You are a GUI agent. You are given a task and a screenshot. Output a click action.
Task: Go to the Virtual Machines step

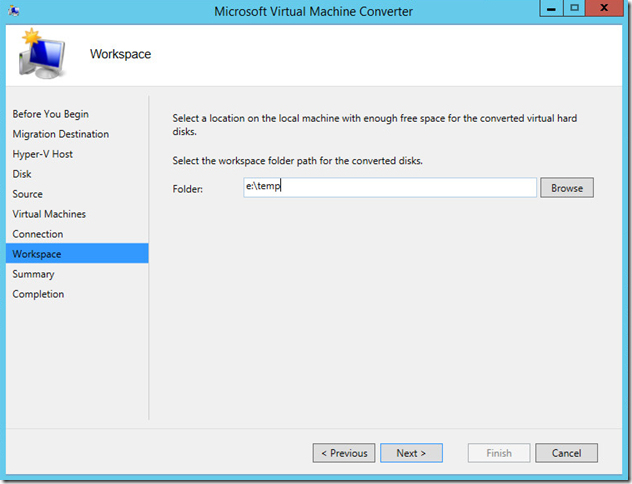(x=49, y=214)
